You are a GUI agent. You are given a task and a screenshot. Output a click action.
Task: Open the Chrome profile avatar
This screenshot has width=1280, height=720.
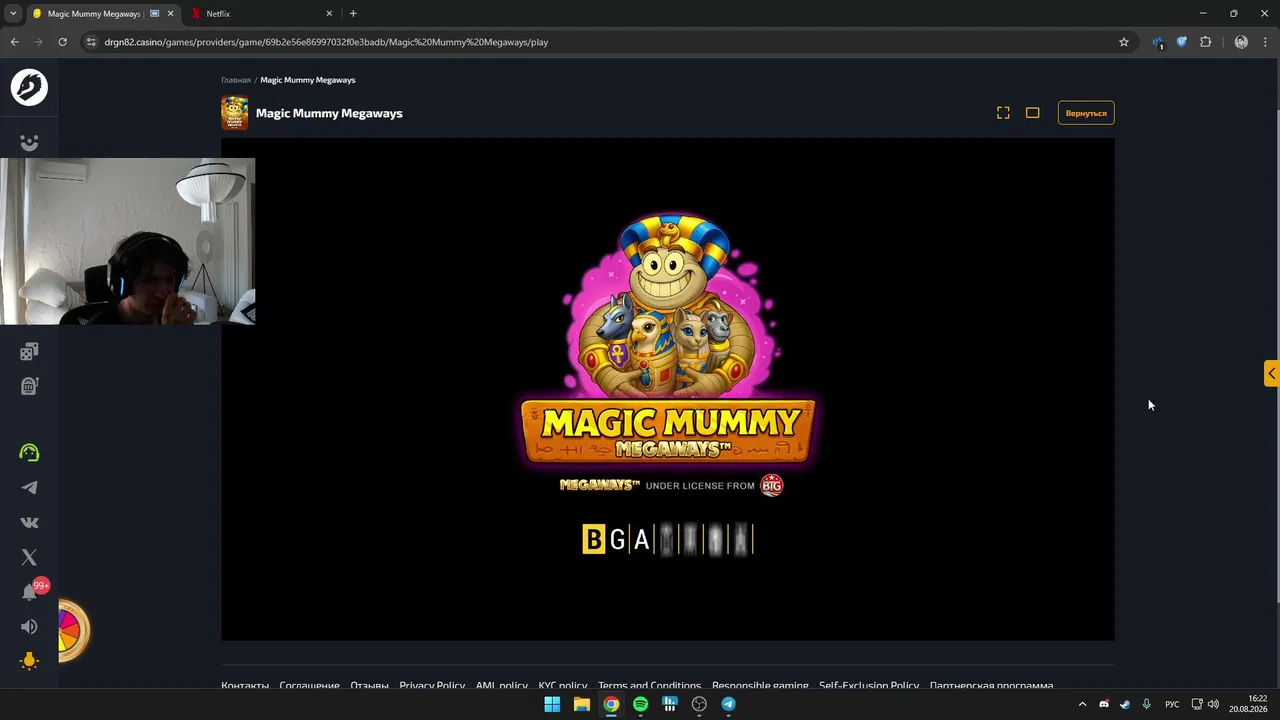pos(1241,42)
